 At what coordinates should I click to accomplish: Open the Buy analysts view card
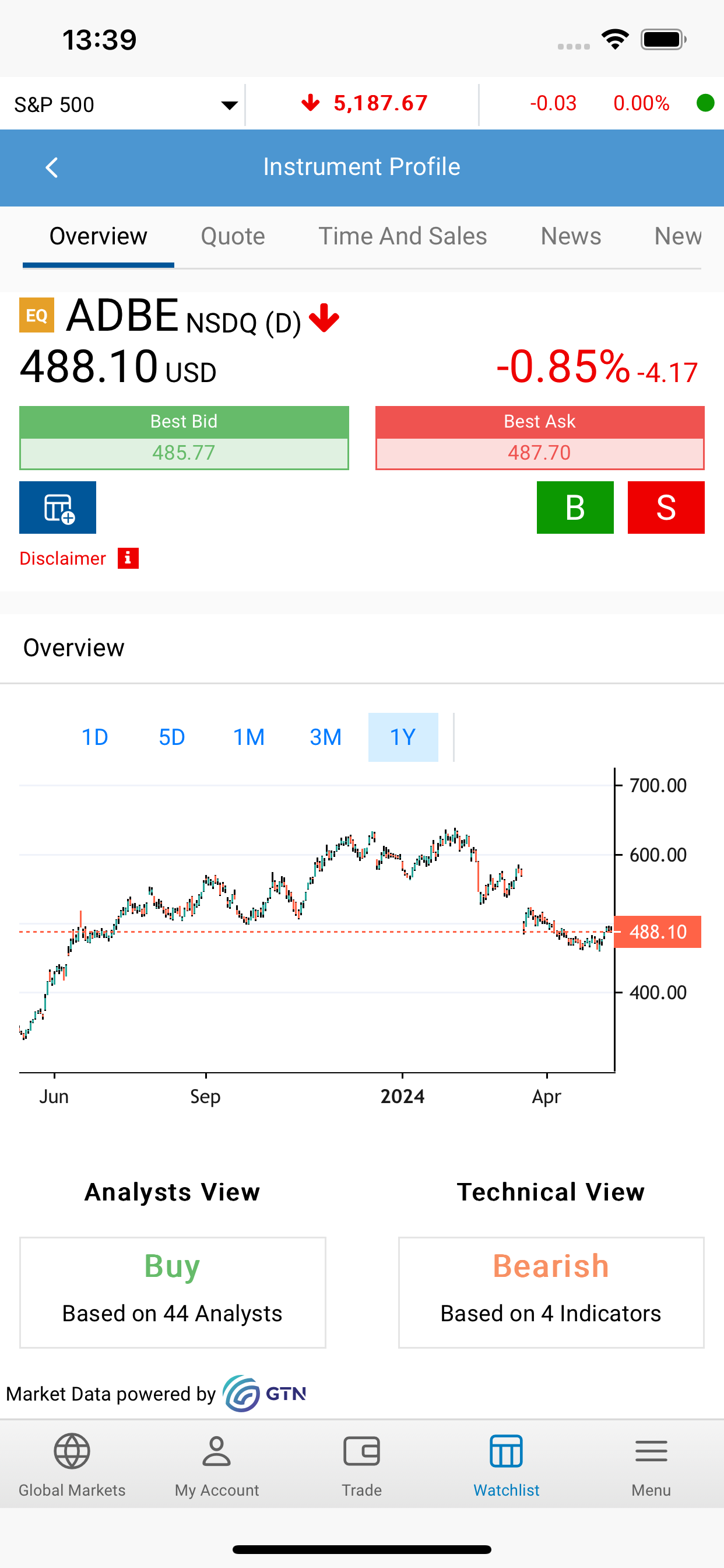[x=173, y=1292]
